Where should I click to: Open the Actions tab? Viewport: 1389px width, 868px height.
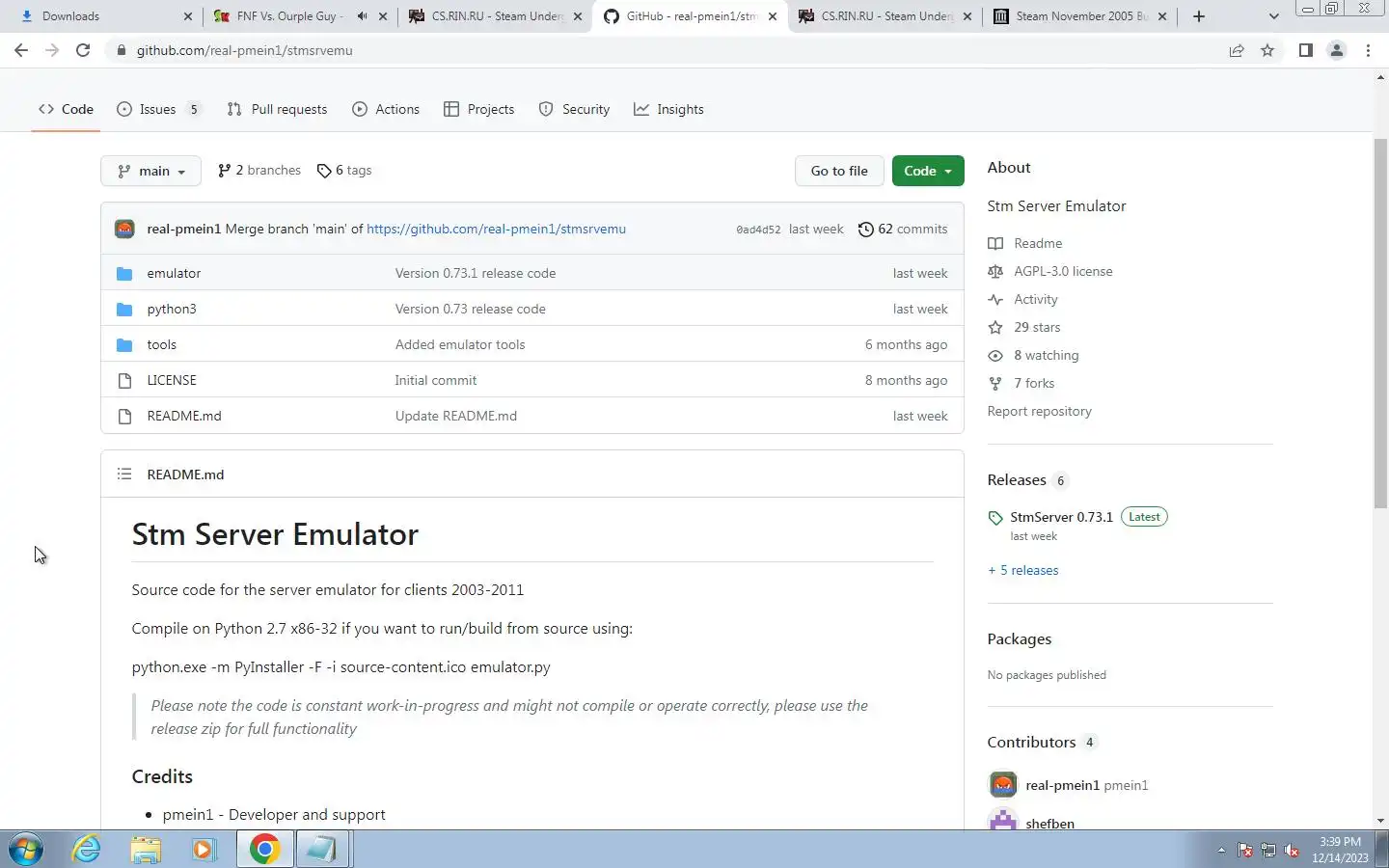pyautogui.click(x=386, y=109)
